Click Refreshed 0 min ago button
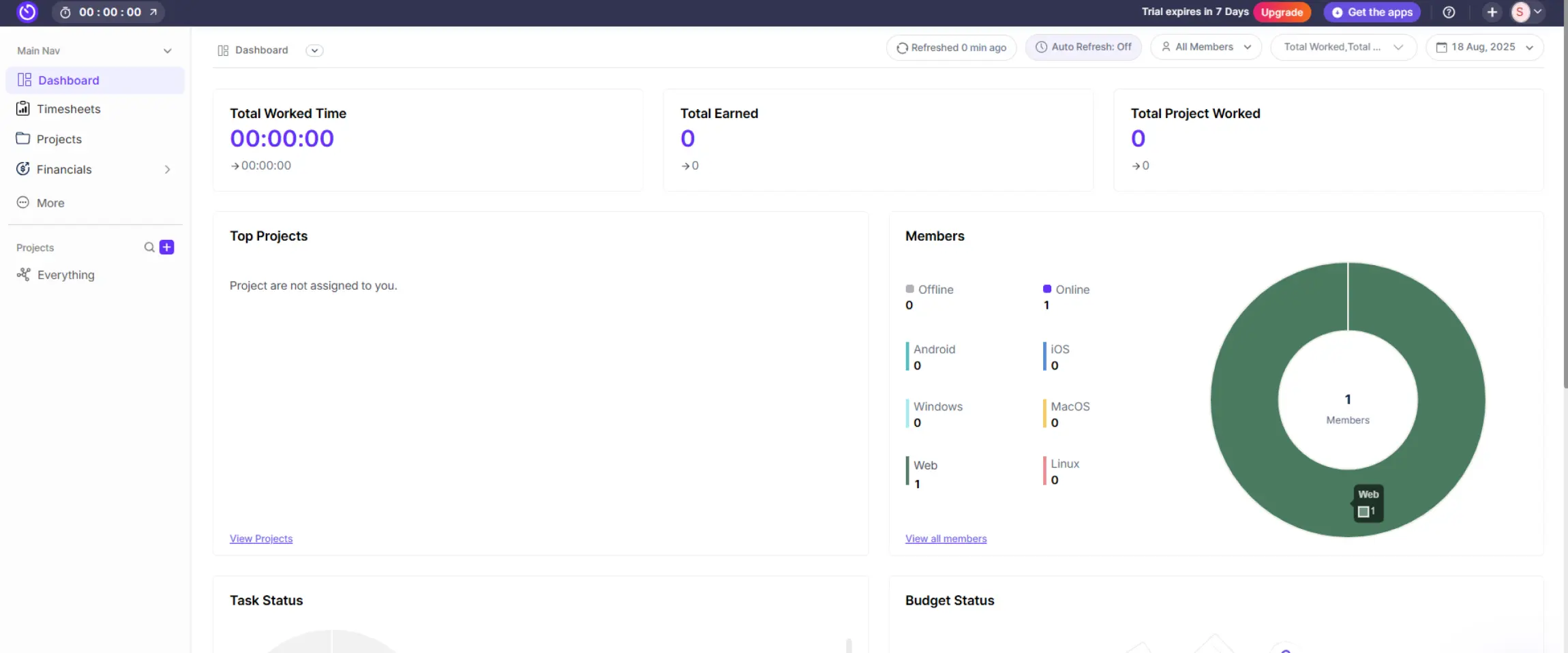The width and height of the screenshot is (1568, 653). click(951, 48)
